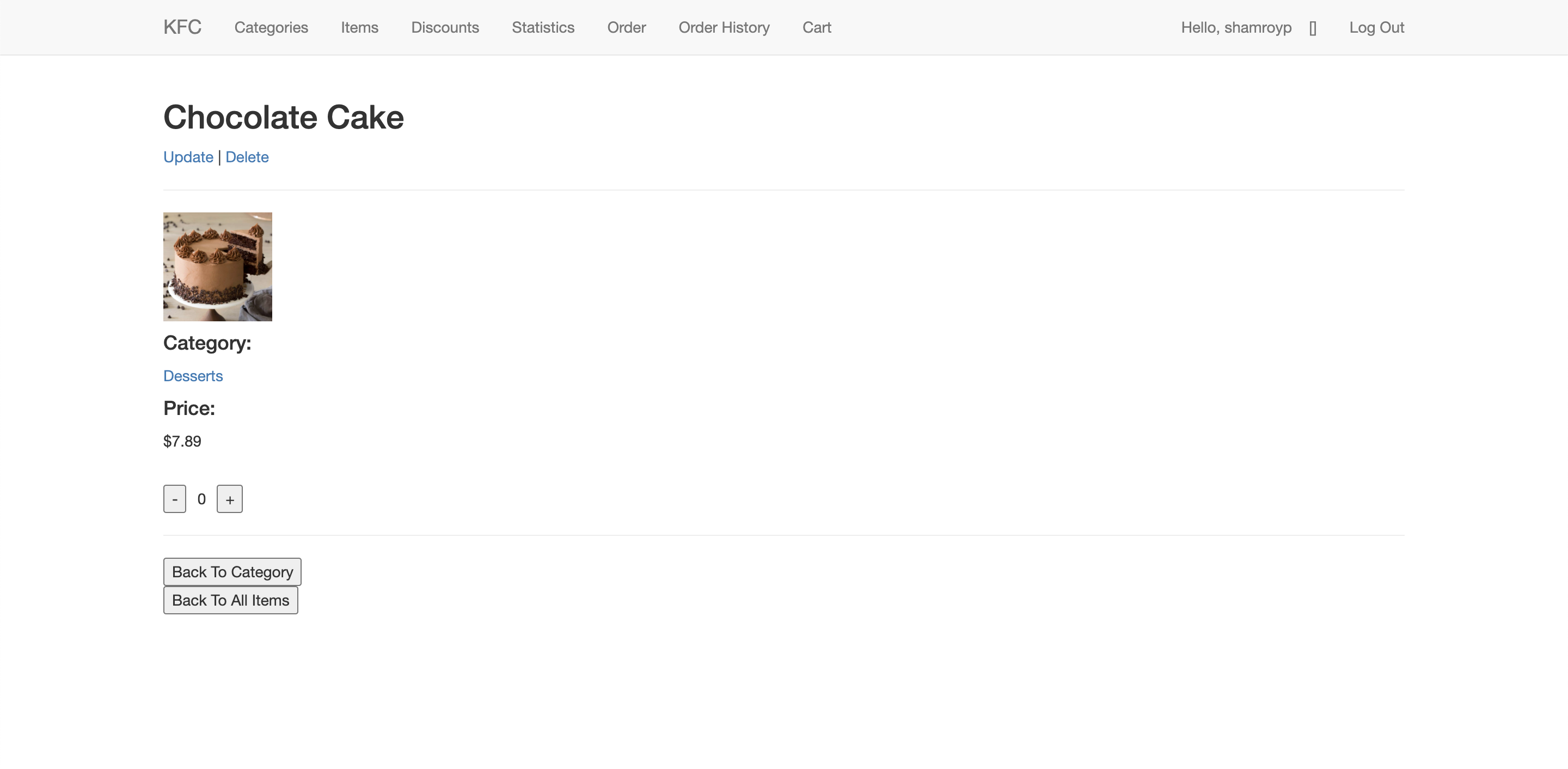Screen dimensions: 1568x769
Task: Open the Discounts page
Action: click(x=445, y=27)
